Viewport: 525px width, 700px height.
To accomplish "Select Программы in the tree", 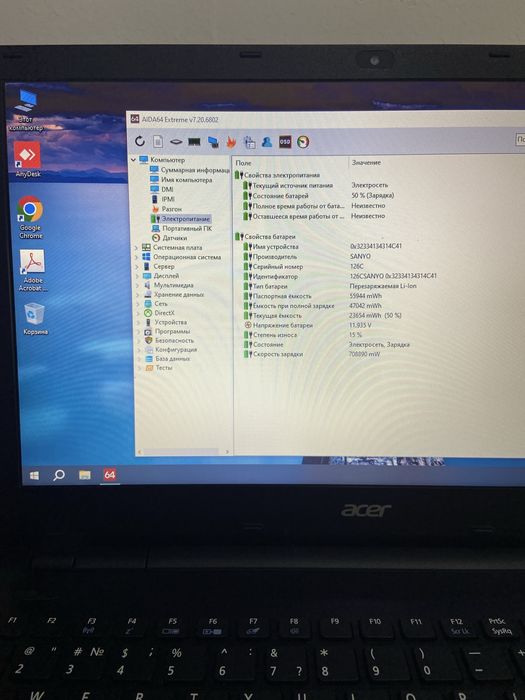I will click(x=167, y=332).
